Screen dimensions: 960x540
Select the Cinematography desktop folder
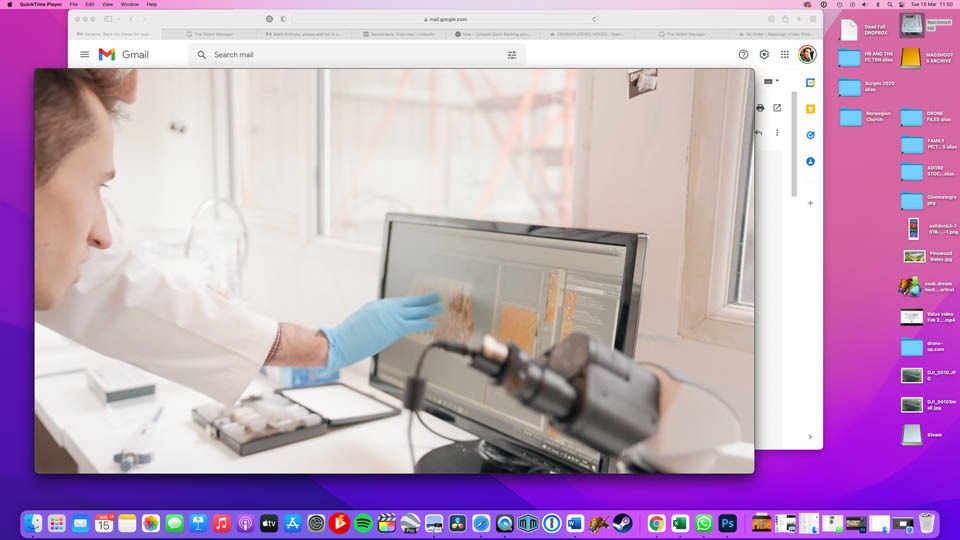coord(912,200)
